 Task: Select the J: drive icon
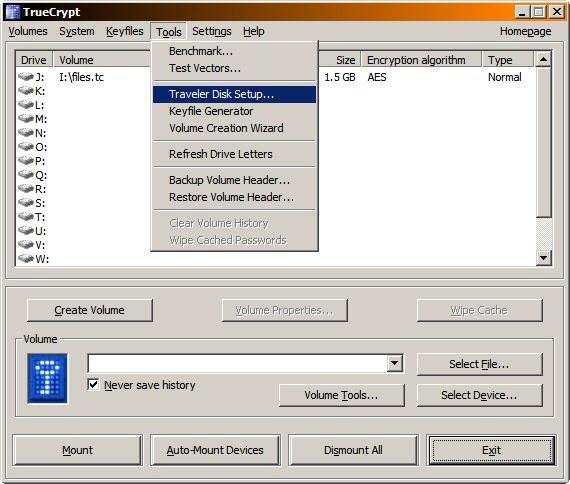click(25, 77)
